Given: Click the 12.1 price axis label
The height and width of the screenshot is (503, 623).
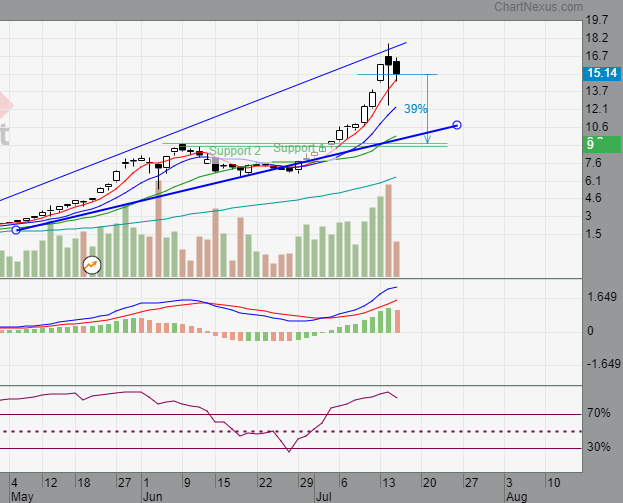Looking at the screenshot, I should tap(597, 109).
